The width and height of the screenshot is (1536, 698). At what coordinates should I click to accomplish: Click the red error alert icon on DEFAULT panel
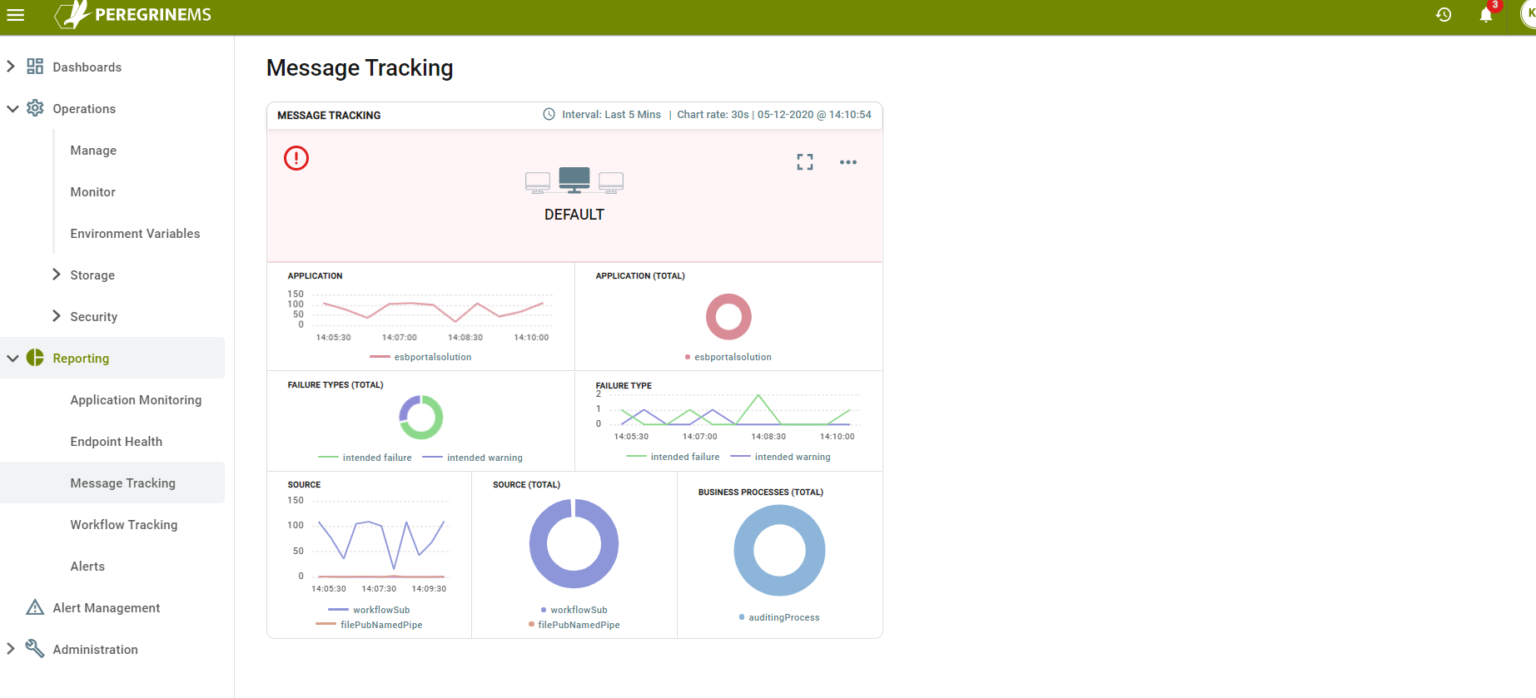(x=296, y=158)
